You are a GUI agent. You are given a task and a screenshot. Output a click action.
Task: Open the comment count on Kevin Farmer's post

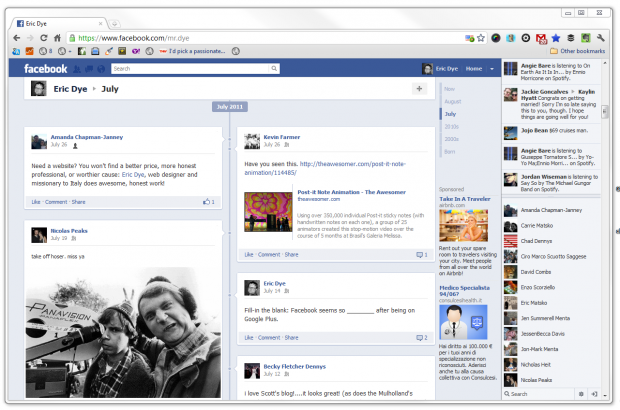422,255
